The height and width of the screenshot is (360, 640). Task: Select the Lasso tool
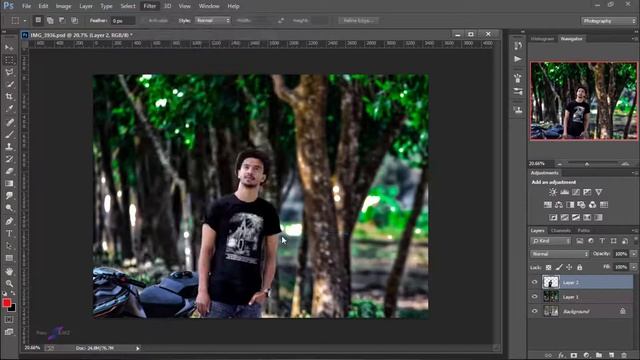tap(9, 72)
